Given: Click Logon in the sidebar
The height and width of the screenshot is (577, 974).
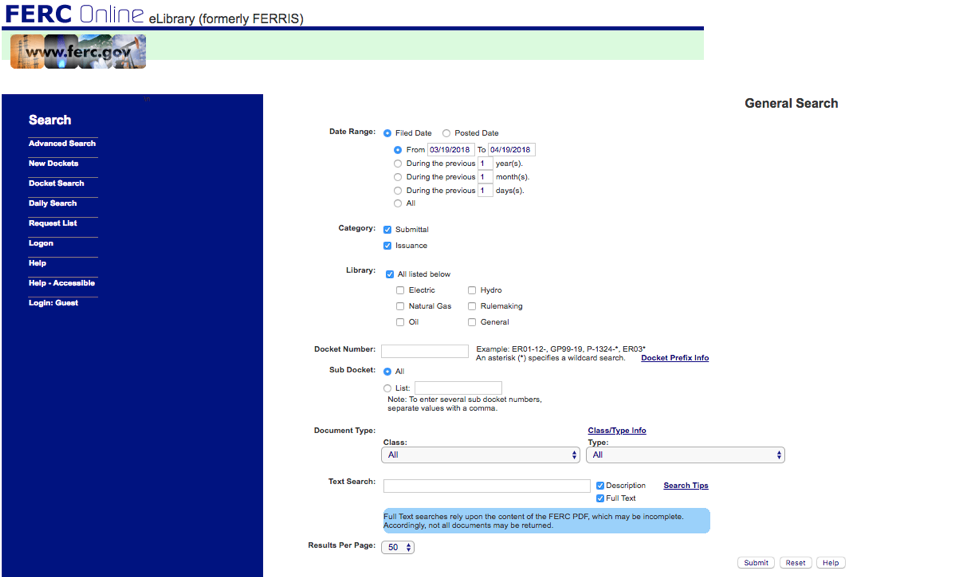Looking at the screenshot, I should click(x=41, y=243).
